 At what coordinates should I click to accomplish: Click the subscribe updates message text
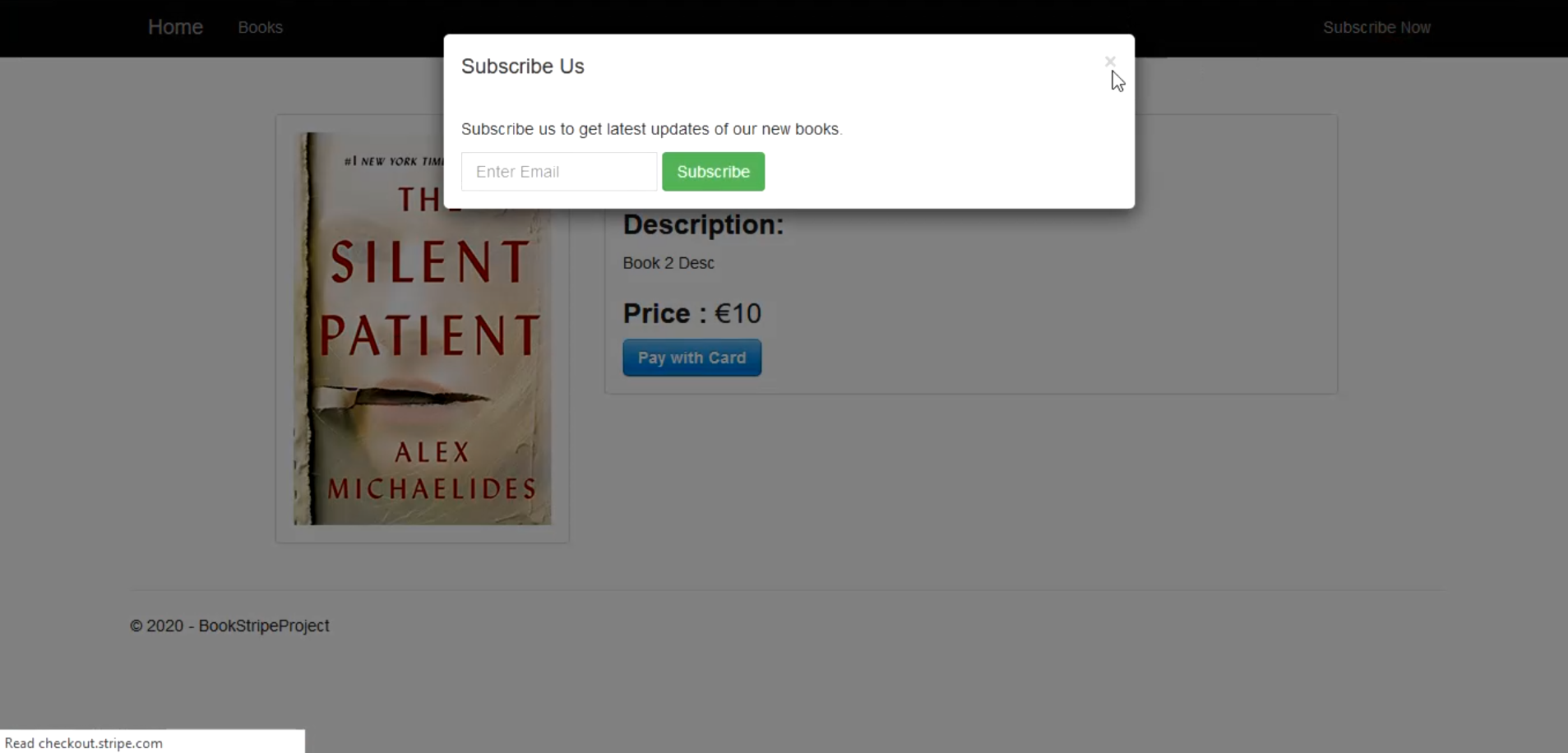click(651, 129)
